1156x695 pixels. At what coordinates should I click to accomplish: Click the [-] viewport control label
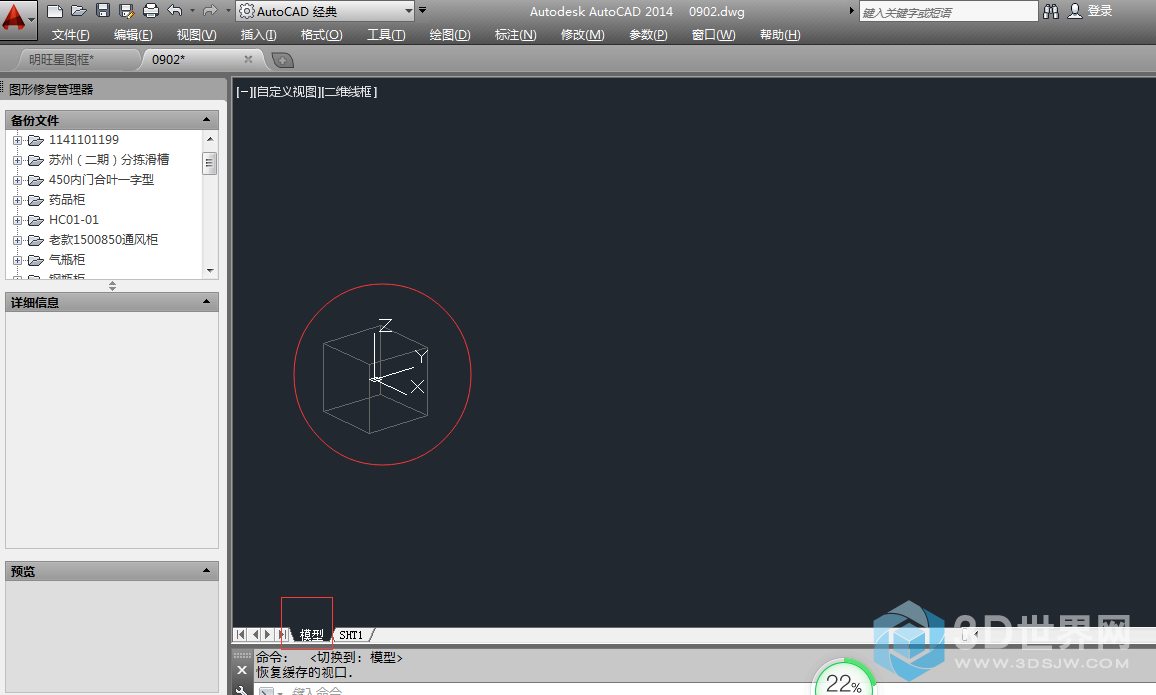point(244,92)
